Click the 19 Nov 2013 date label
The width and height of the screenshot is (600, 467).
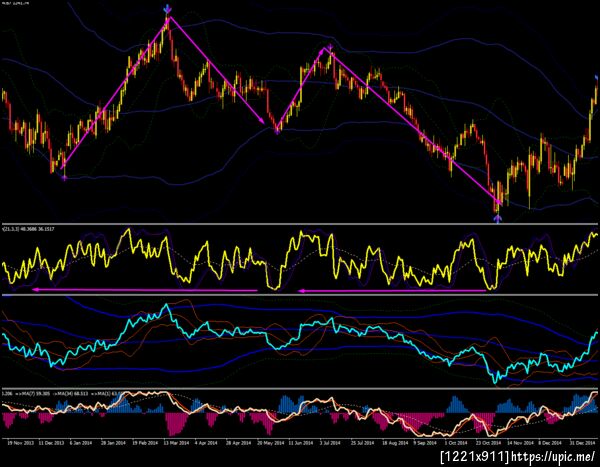(x=20, y=443)
